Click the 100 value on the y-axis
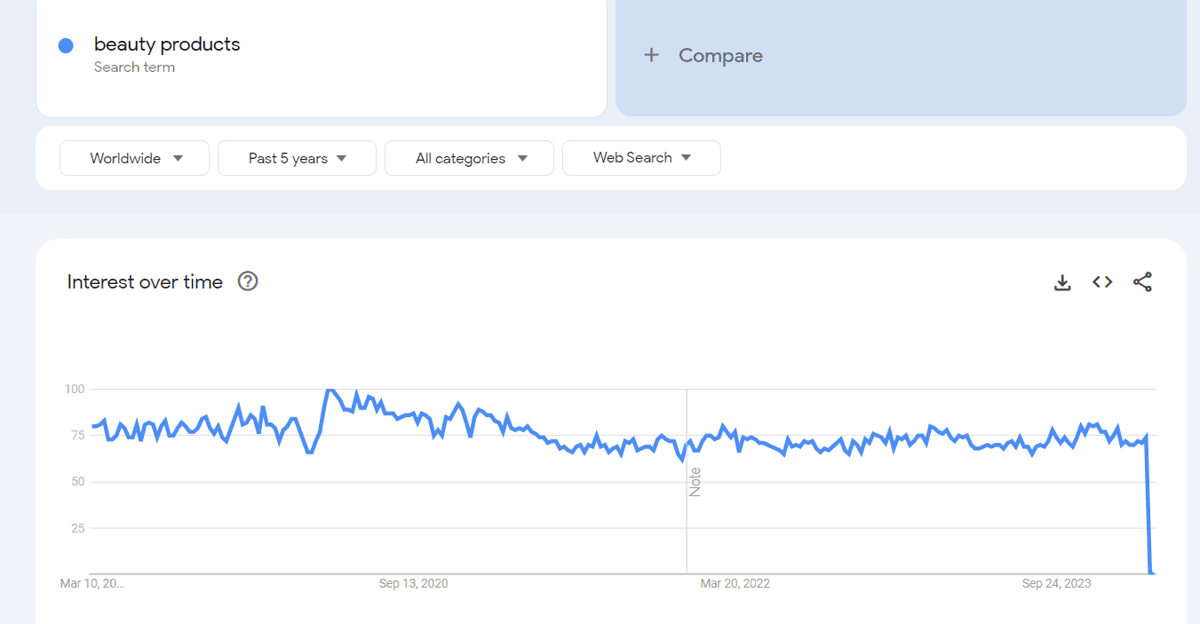 [x=74, y=388]
